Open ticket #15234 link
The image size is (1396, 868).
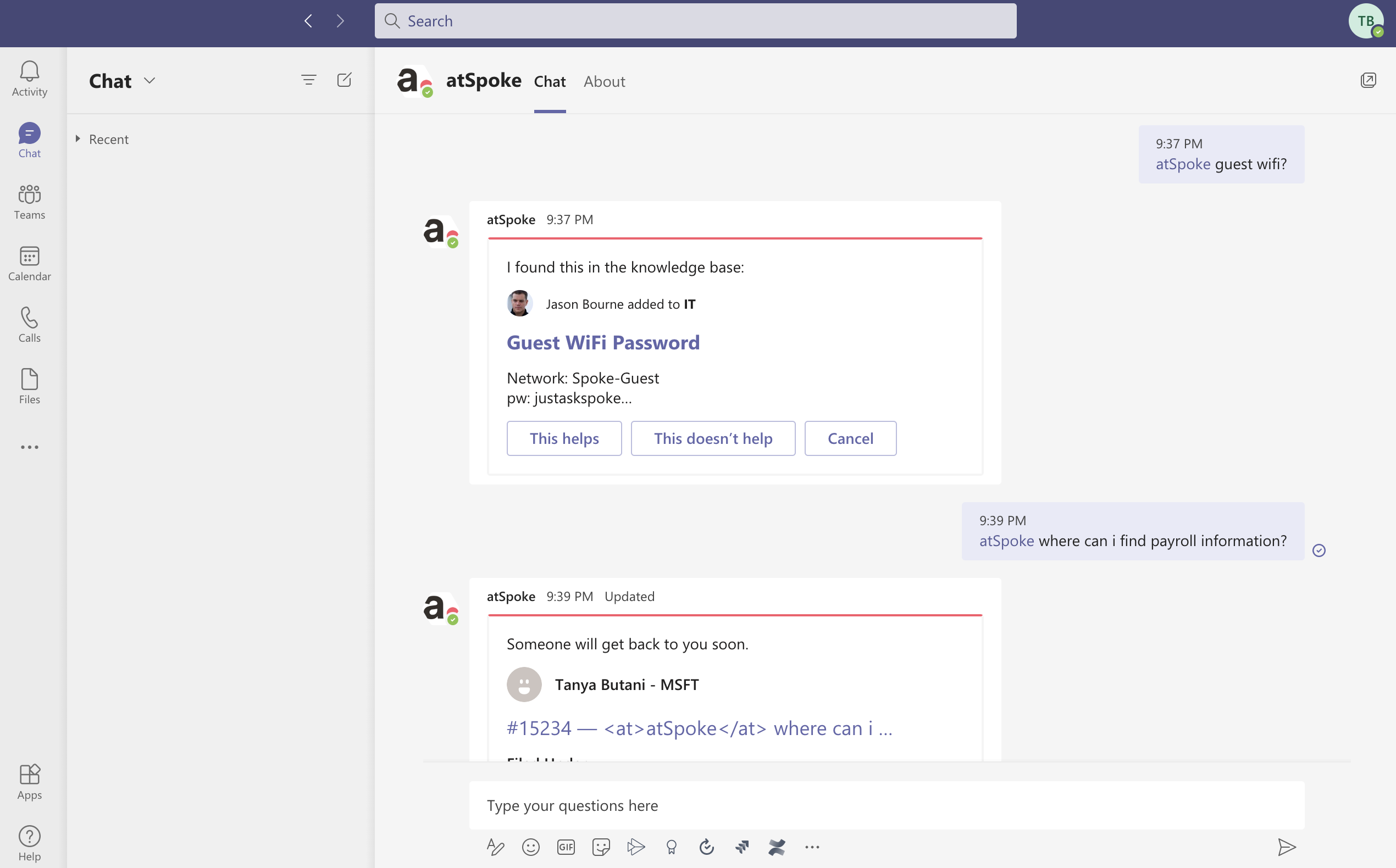pyautogui.click(x=700, y=728)
